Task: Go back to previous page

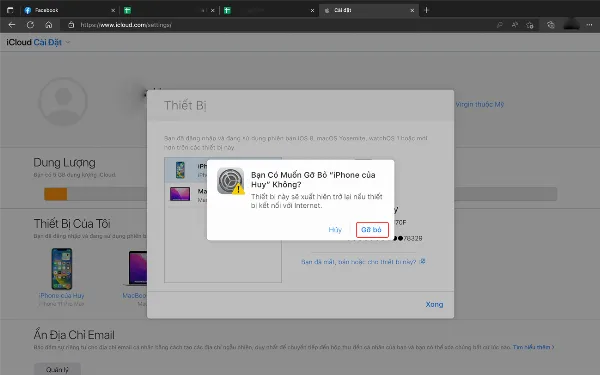Action: click(x=12, y=25)
